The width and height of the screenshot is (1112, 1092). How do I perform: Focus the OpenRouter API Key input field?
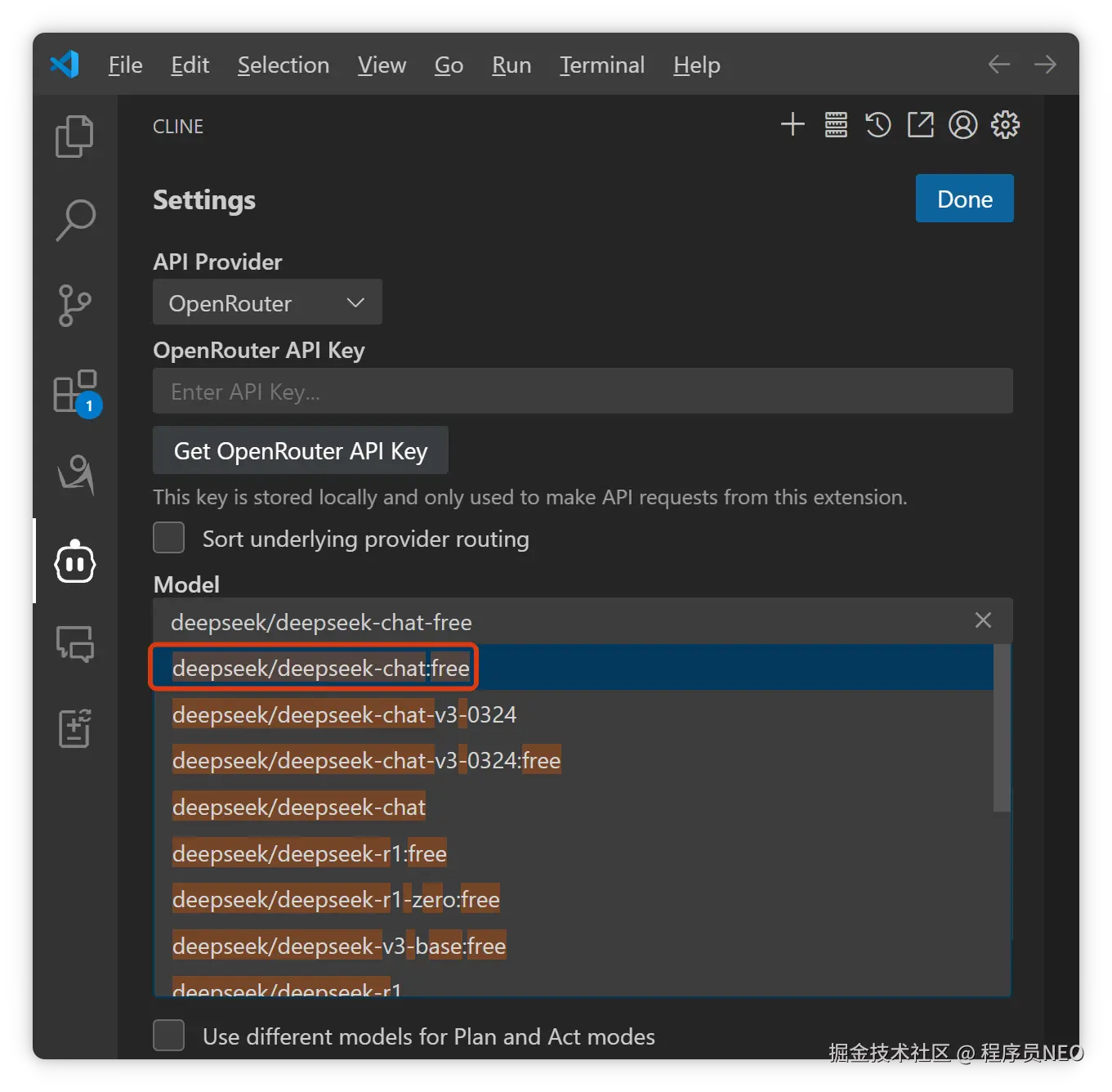[583, 392]
